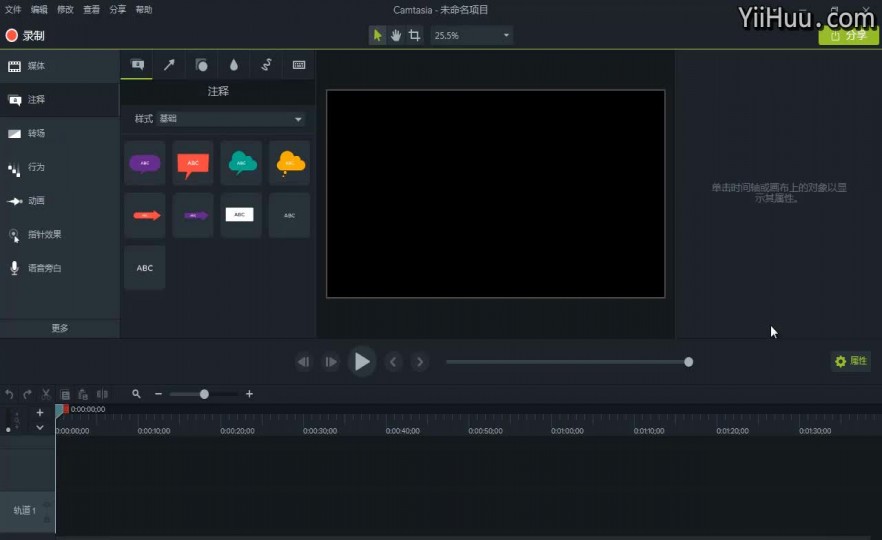Open the 编辑 menu
This screenshot has width=882, height=540.
[39, 10]
